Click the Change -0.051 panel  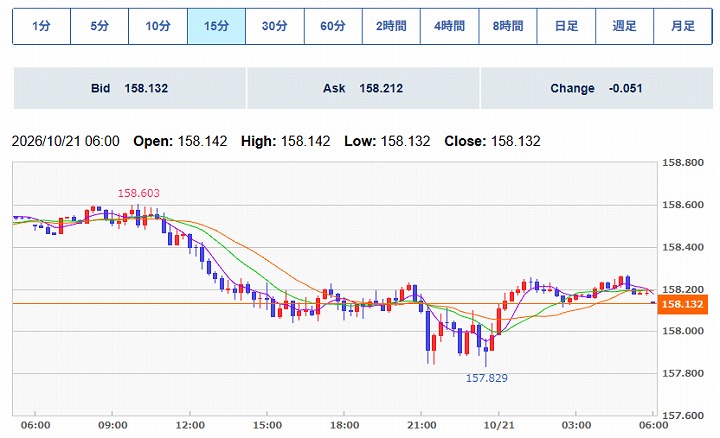pos(596,88)
